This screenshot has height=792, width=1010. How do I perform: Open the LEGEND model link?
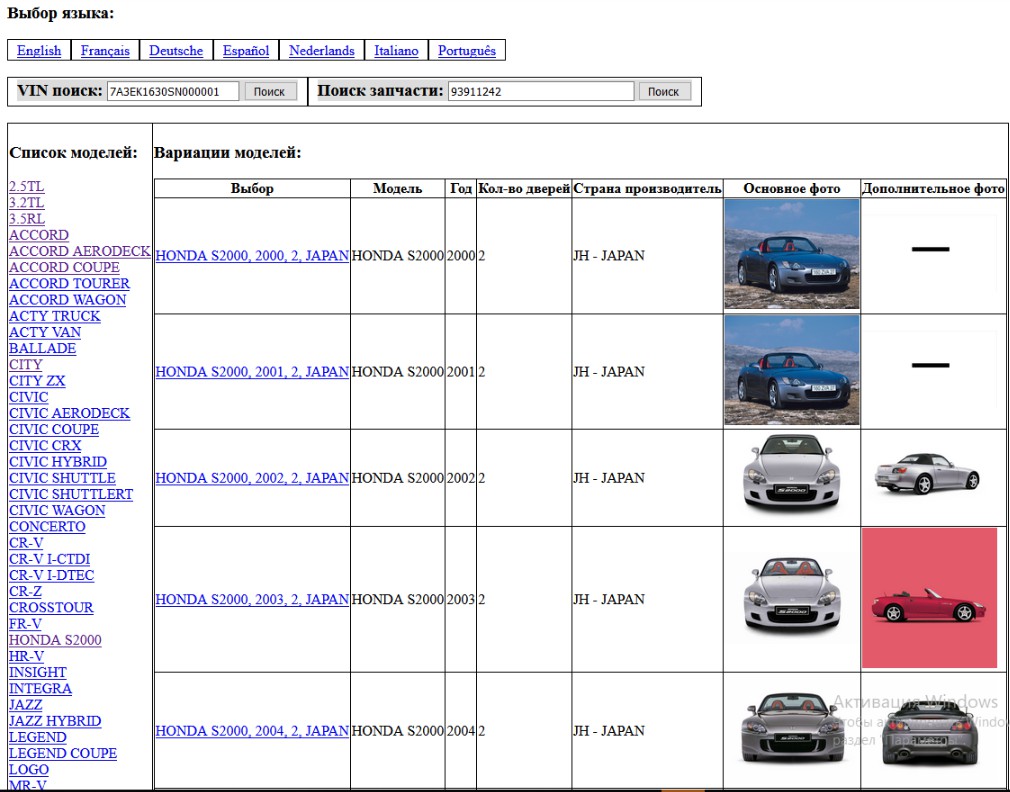click(x=37, y=737)
